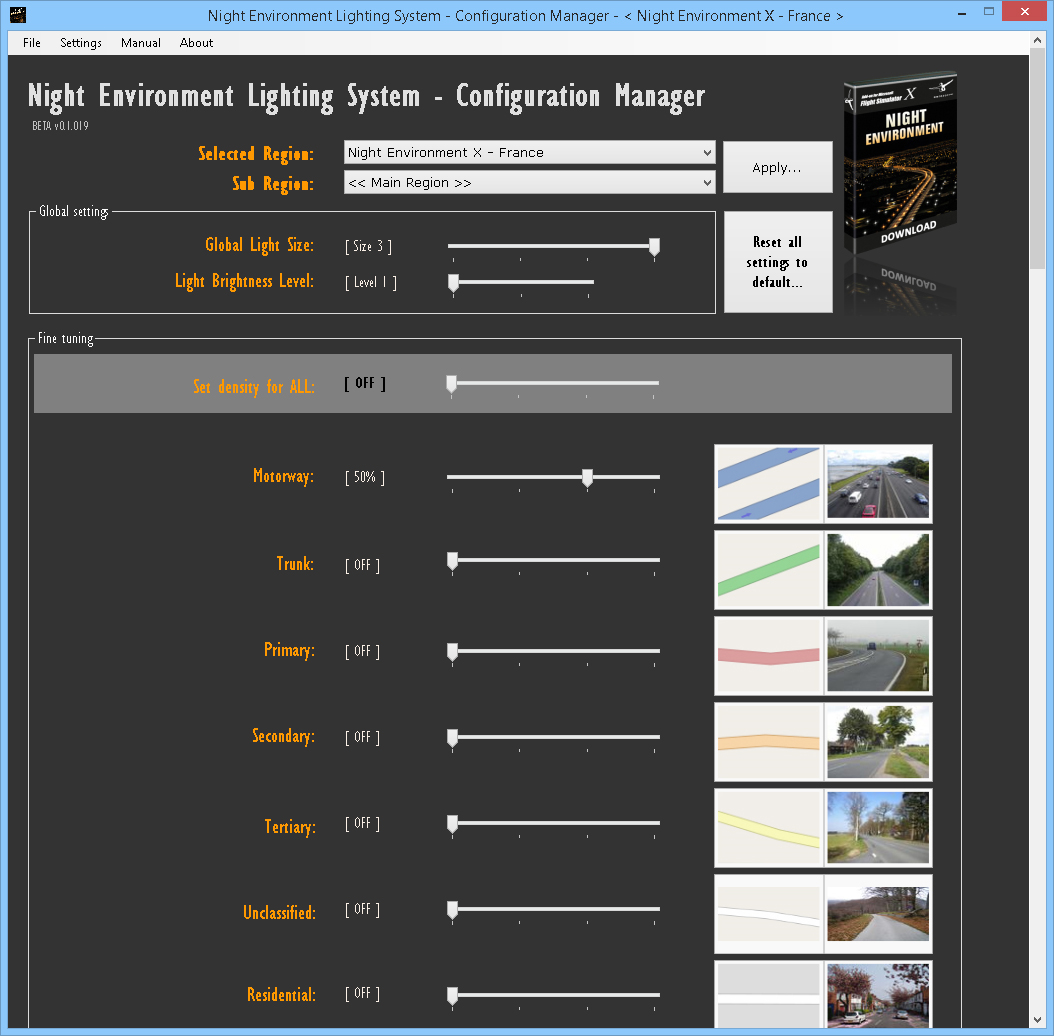Click Reset all settings to default button
1054x1036 pixels.
tap(777, 262)
